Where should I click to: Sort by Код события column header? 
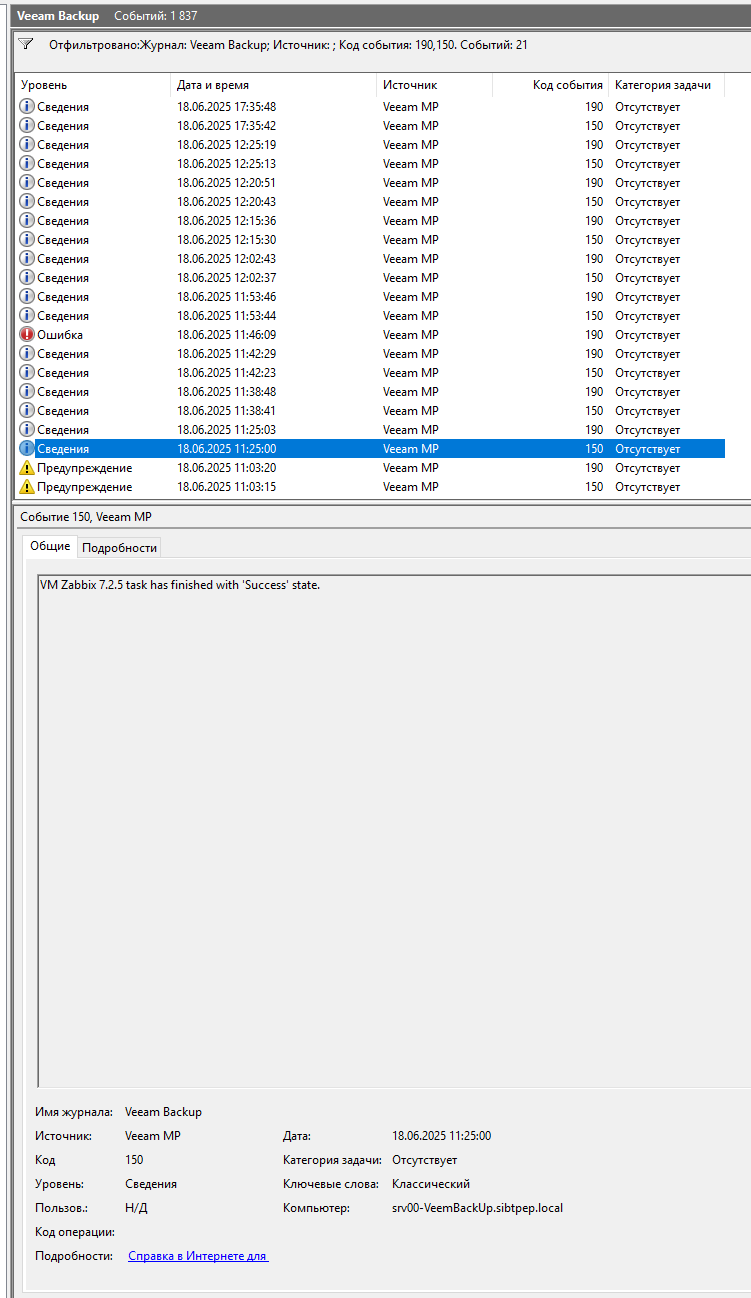(x=551, y=86)
